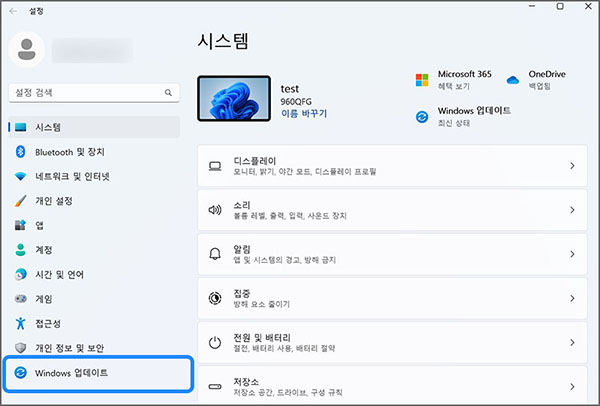Expand 디스플레이 row chevron
Screen dimensions: 600x406
point(572,166)
